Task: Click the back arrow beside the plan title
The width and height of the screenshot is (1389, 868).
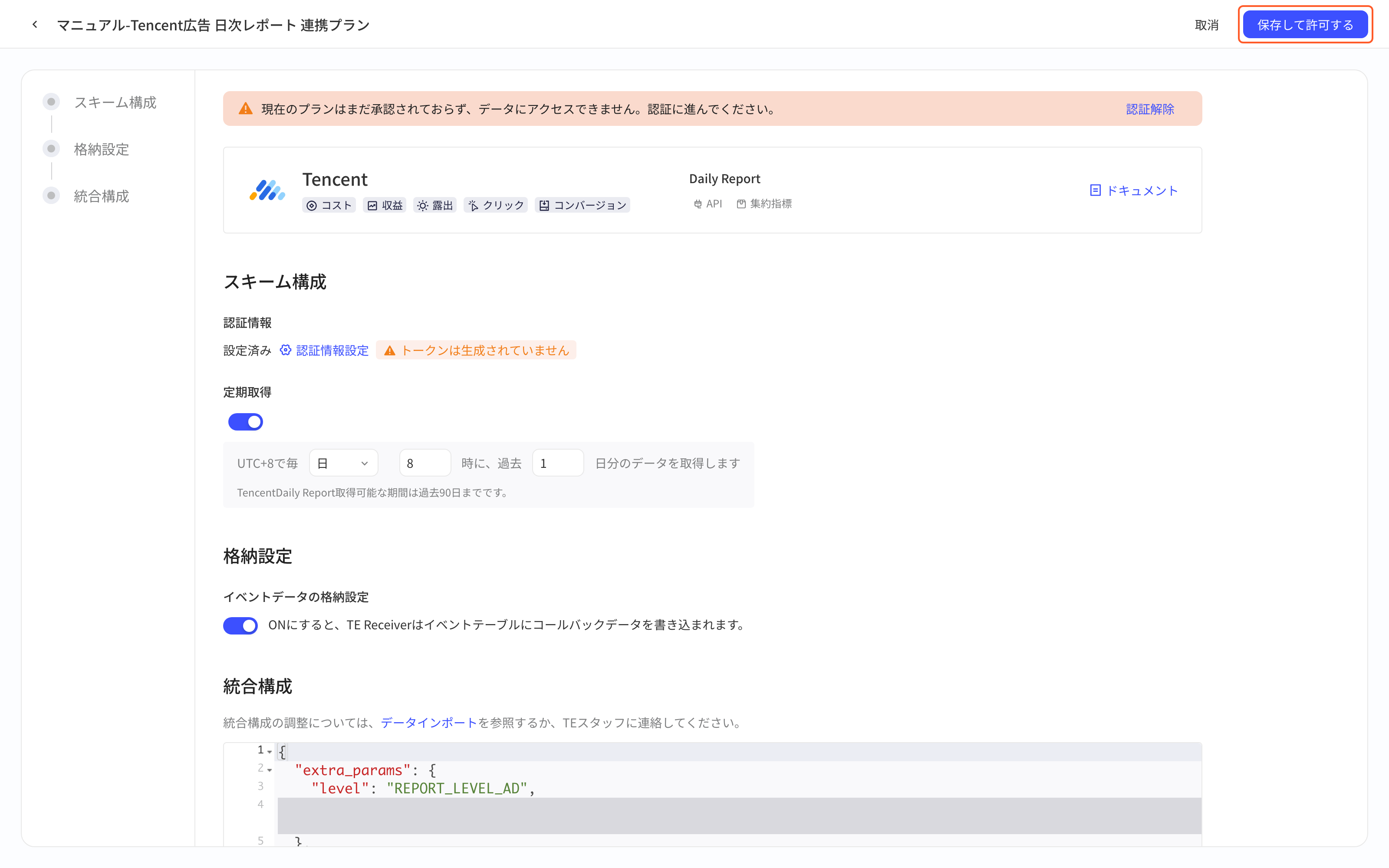Action: coord(35,25)
